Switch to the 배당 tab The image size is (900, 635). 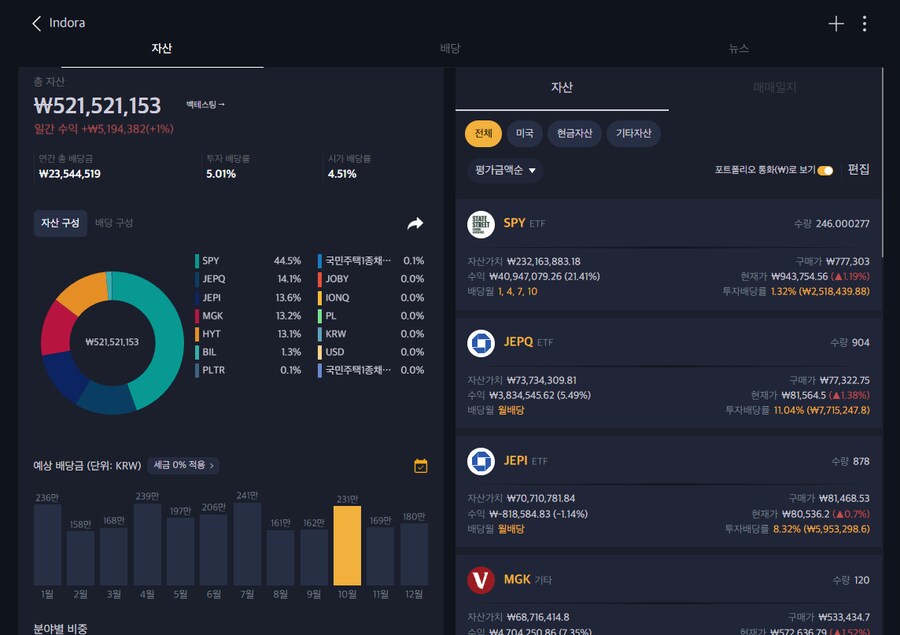click(450, 48)
